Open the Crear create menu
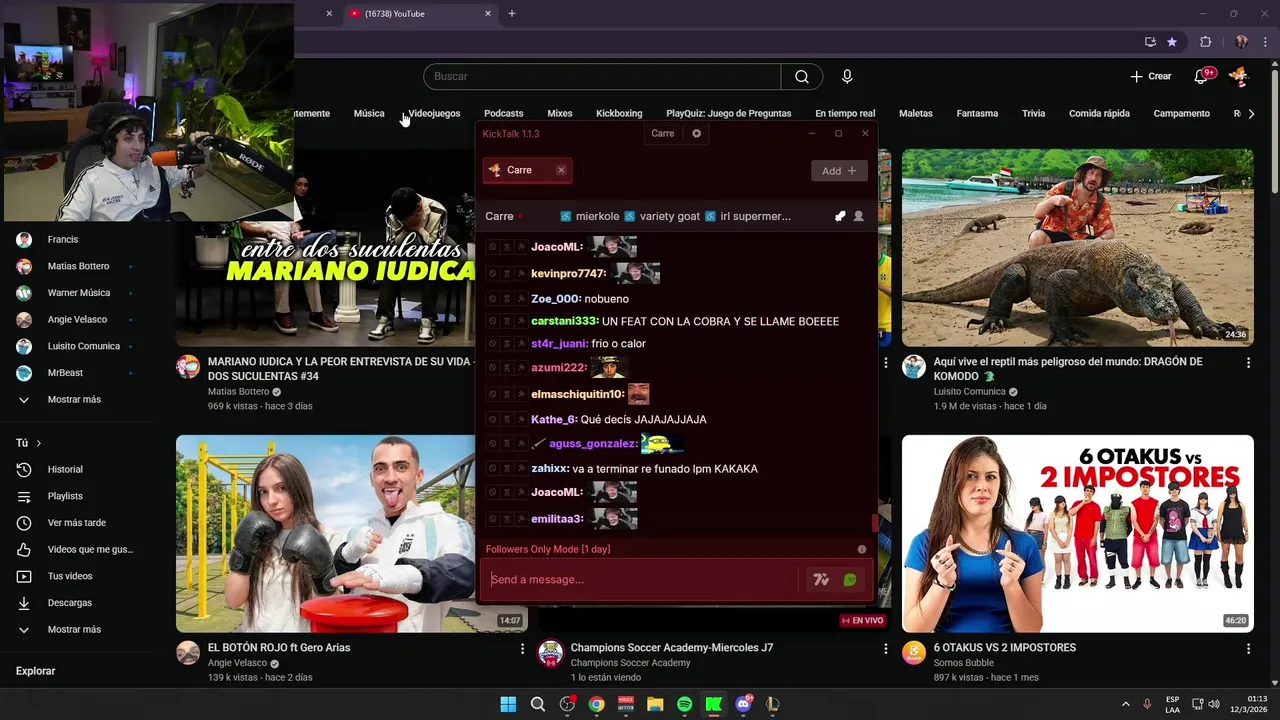This screenshot has height=720, width=1280. [1150, 77]
